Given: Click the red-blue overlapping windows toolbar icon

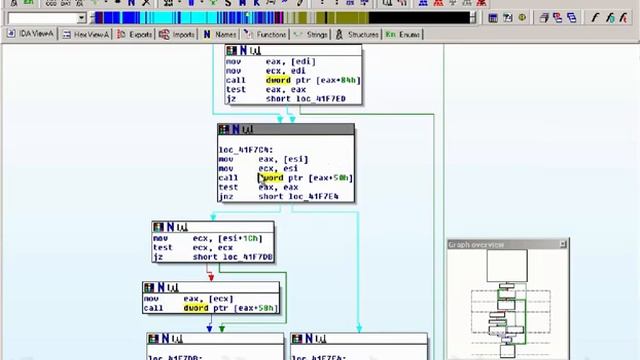Looking at the screenshot, I should 557,18.
